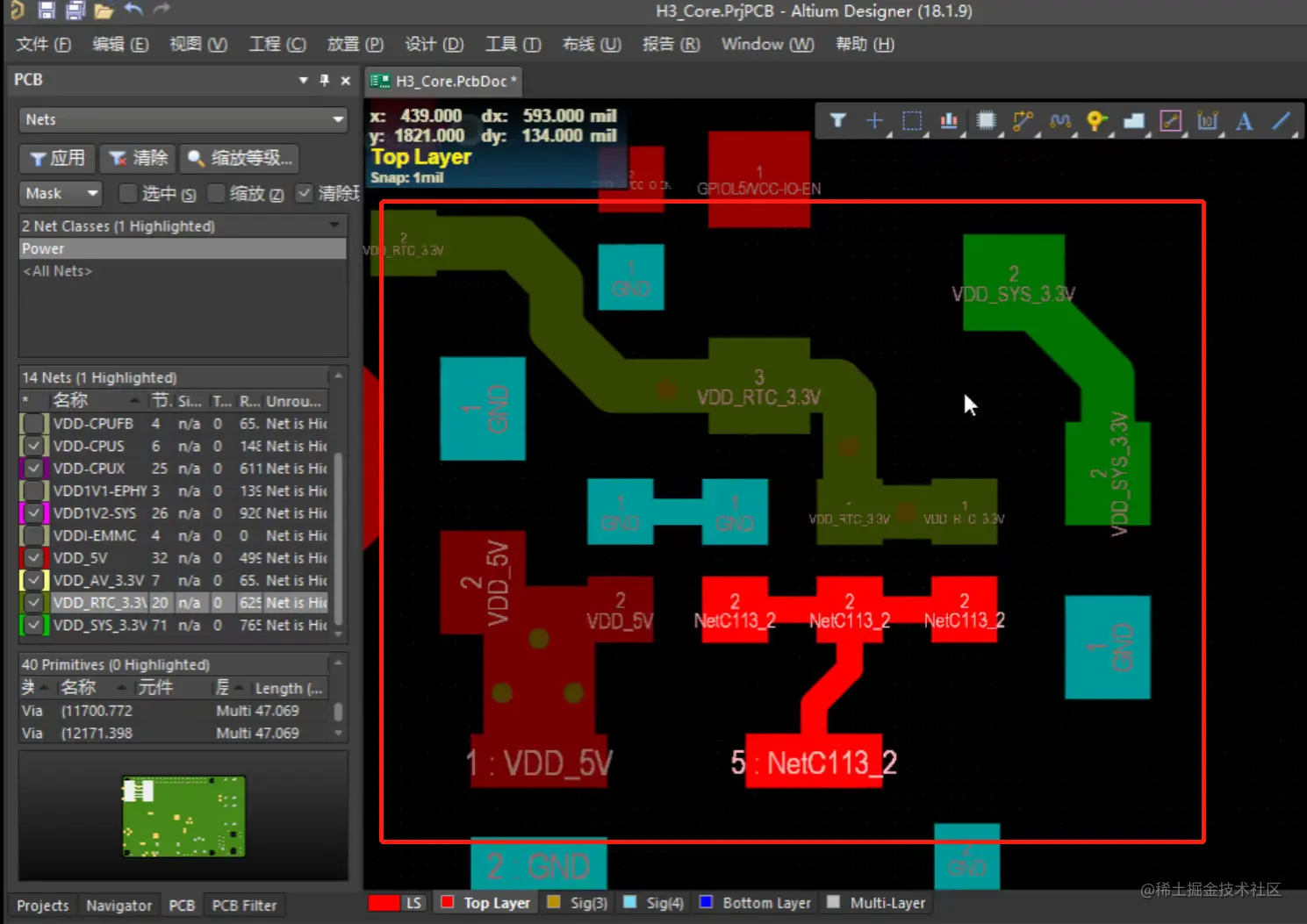Switch to the H3_Core.PcbDoc document tab
Image resolution: width=1307 pixels, height=924 pixels.
444,81
